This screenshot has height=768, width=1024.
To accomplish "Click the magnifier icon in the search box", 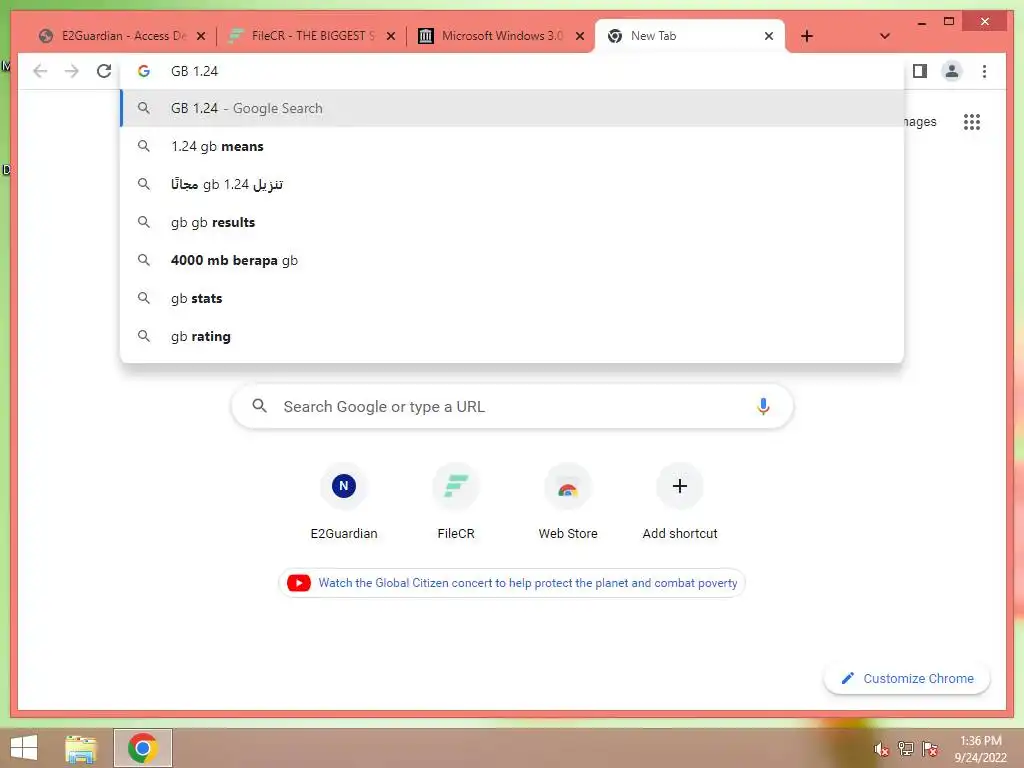I will [x=259, y=406].
